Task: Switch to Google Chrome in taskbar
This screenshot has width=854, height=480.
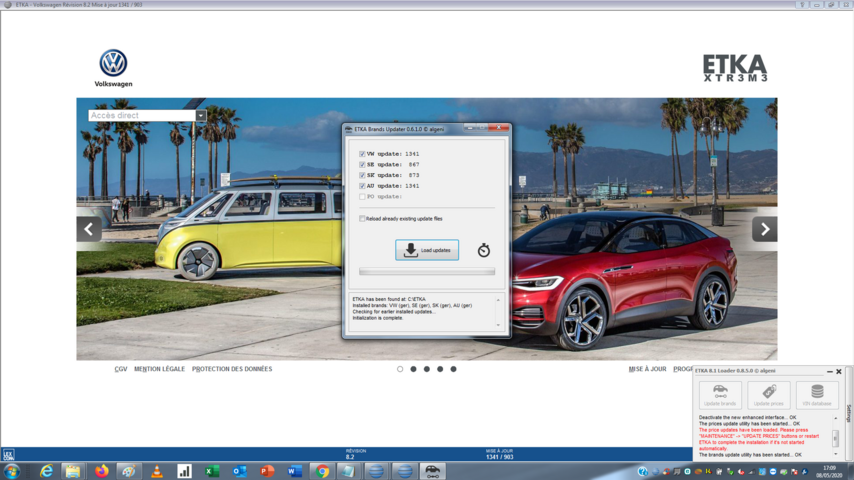Action: [x=322, y=471]
